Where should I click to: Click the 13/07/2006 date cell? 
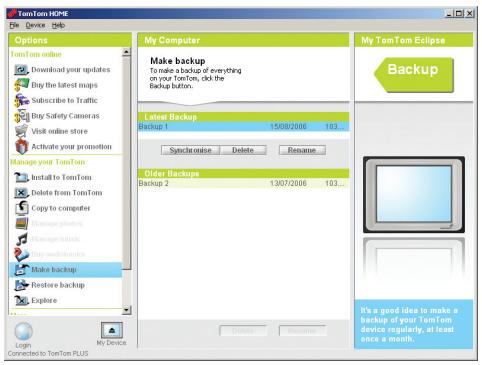click(x=288, y=183)
